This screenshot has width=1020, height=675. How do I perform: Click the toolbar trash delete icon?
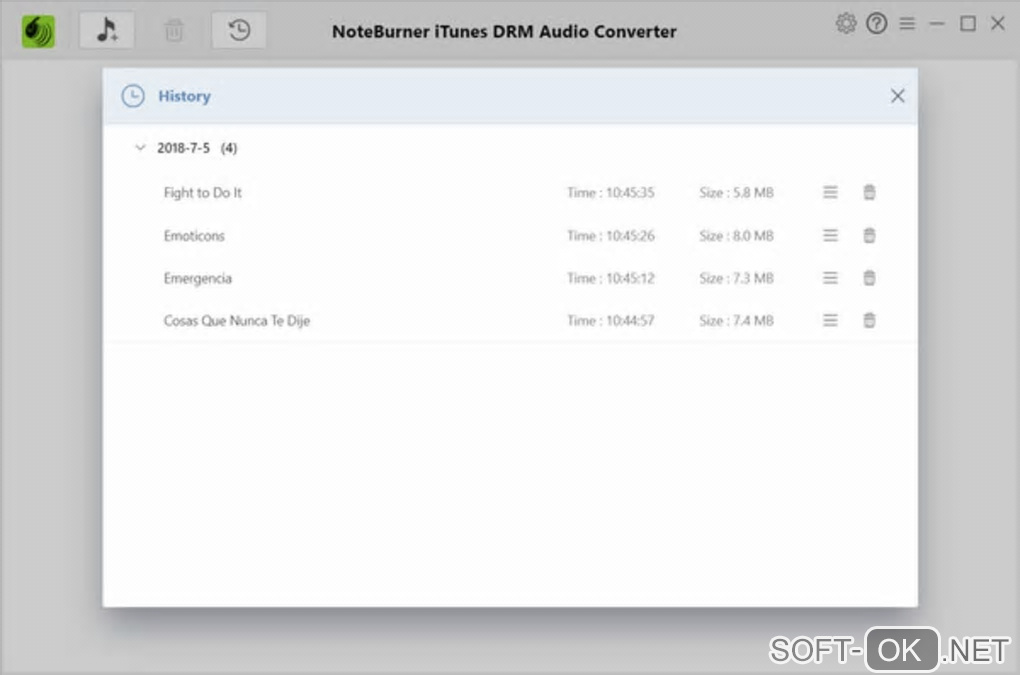[174, 30]
